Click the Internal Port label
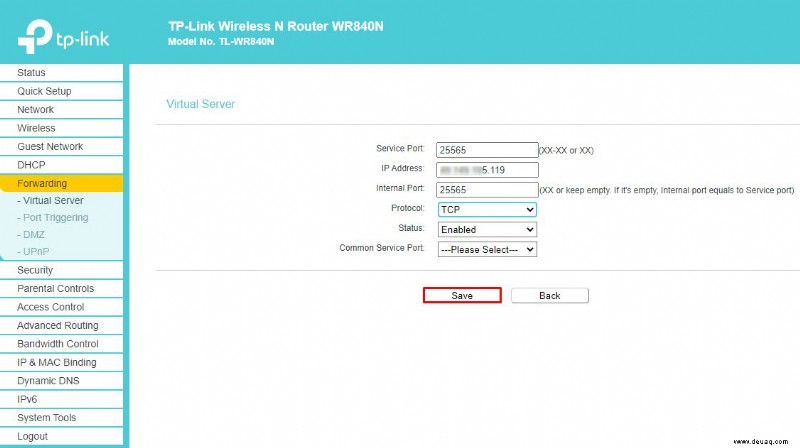800x448 pixels. pyautogui.click(x=400, y=188)
